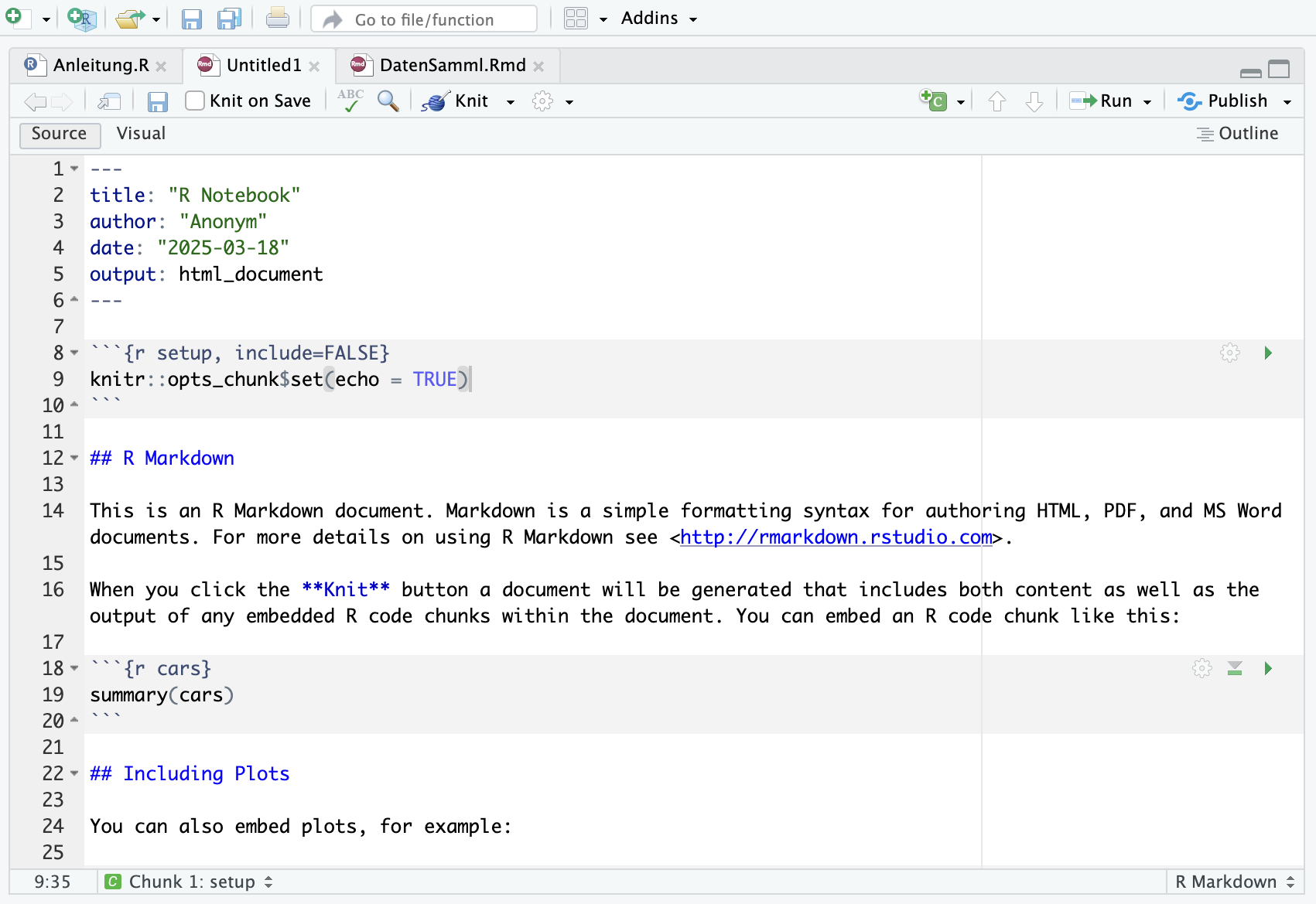Click the 9:35 cursor position indicator

(52, 882)
